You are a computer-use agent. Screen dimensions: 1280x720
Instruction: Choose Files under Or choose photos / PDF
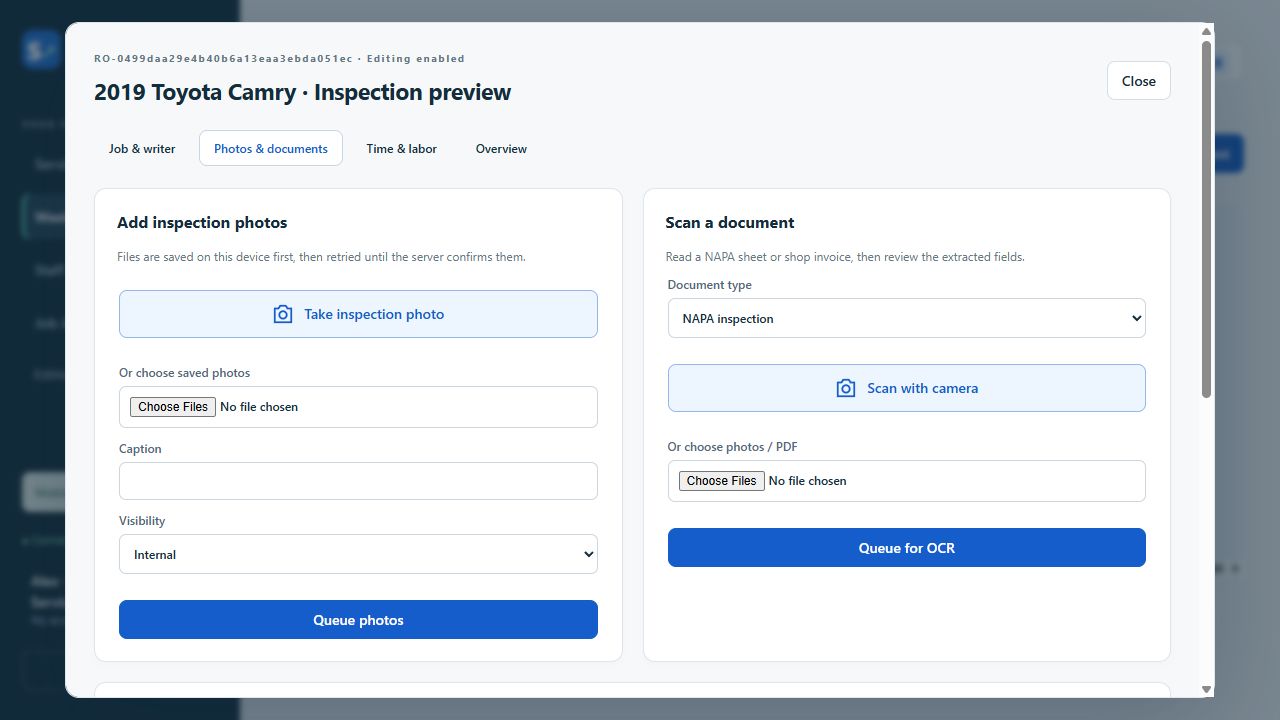coord(721,481)
